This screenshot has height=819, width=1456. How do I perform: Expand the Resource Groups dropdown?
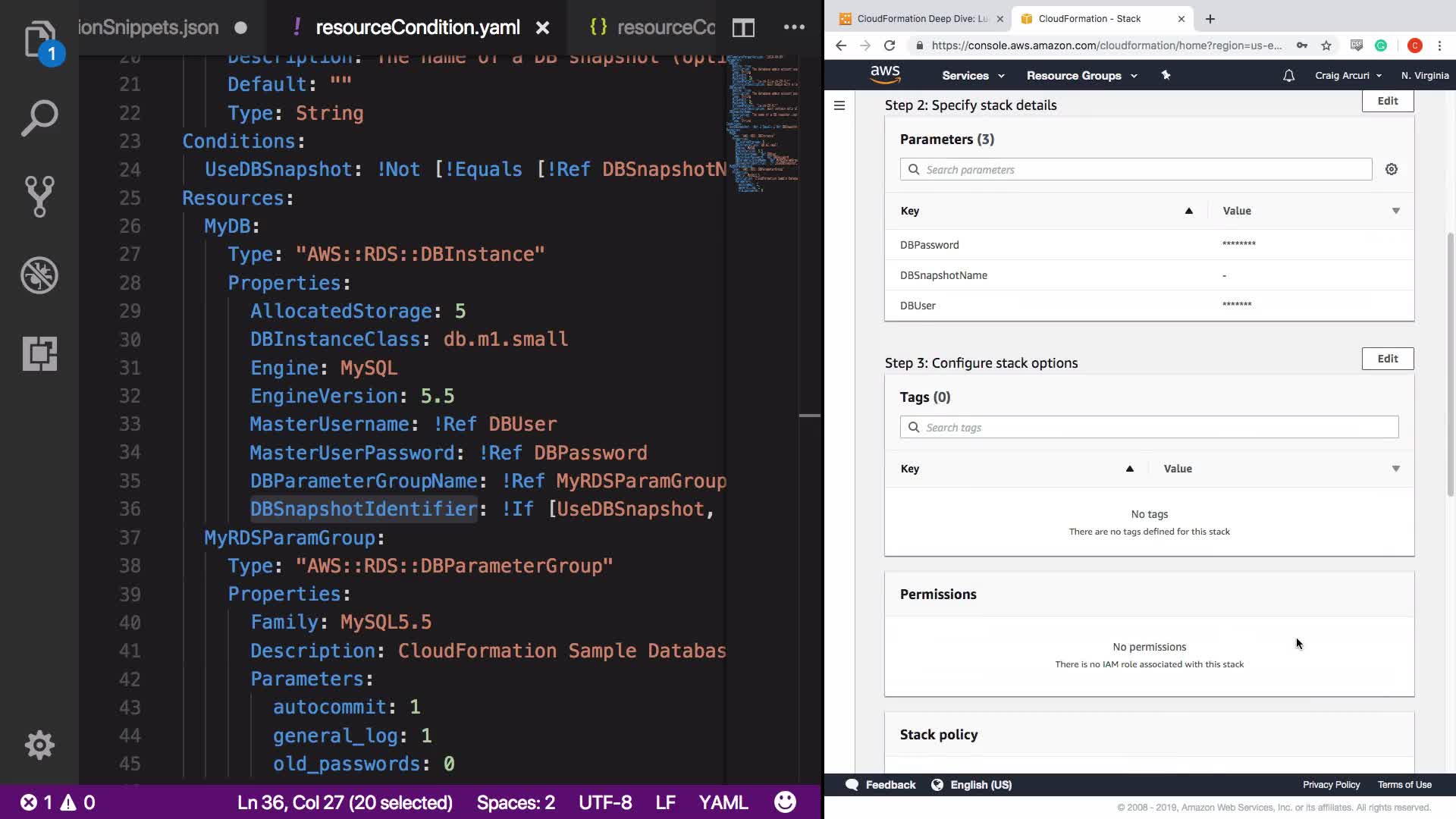pyautogui.click(x=1081, y=76)
